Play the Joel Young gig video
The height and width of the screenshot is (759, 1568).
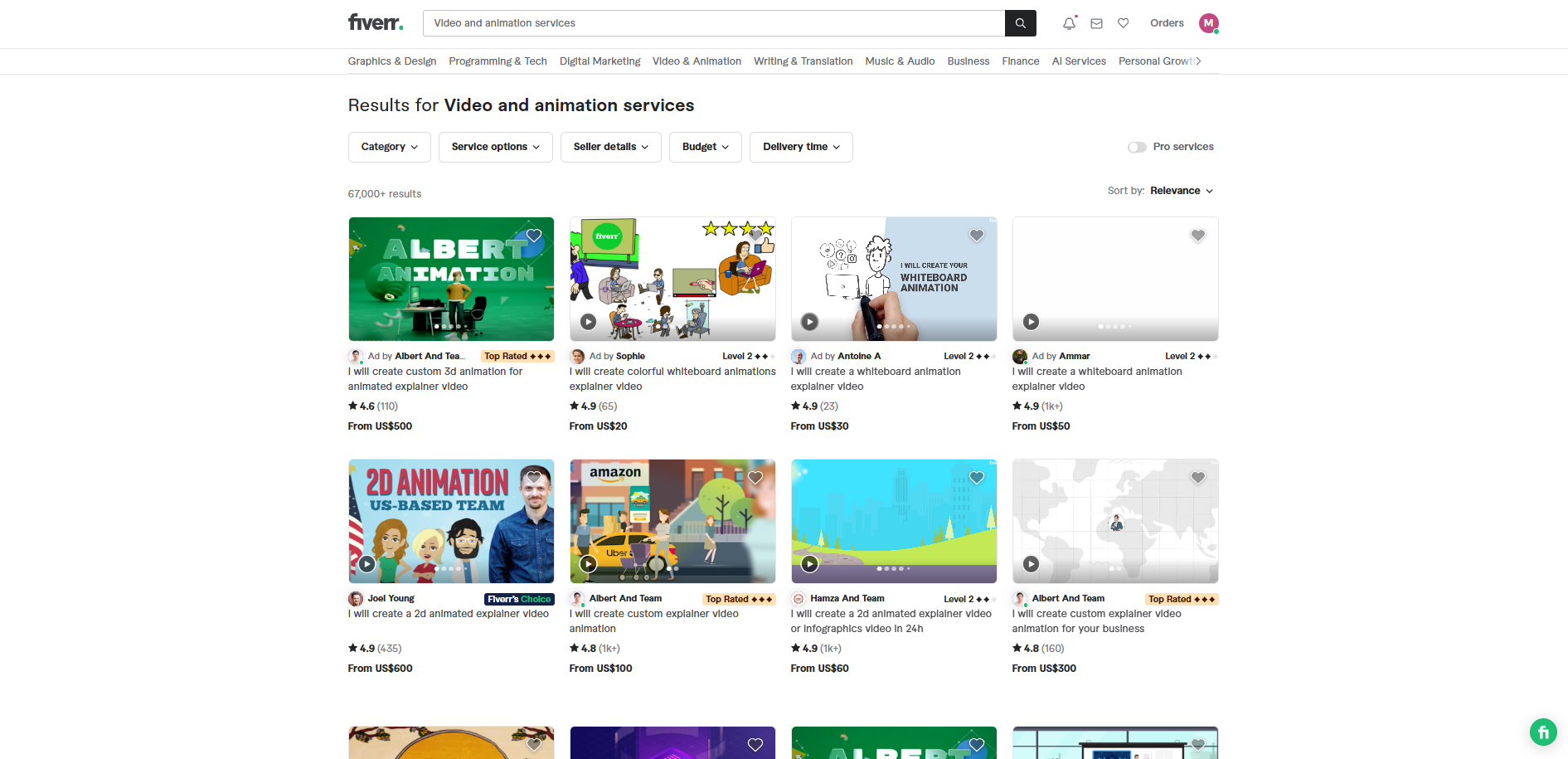[367, 564]
